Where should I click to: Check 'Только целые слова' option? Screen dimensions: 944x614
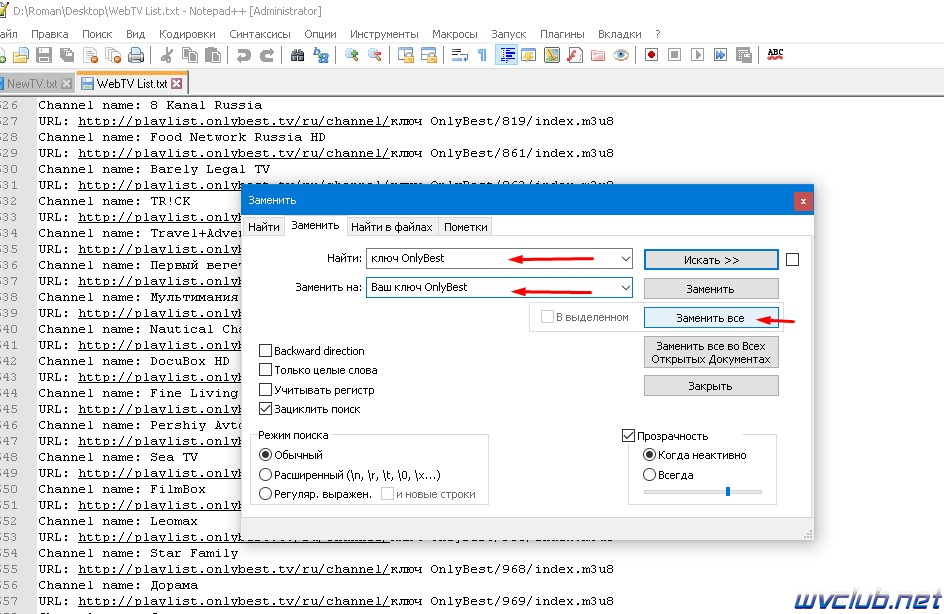[265, 370]
